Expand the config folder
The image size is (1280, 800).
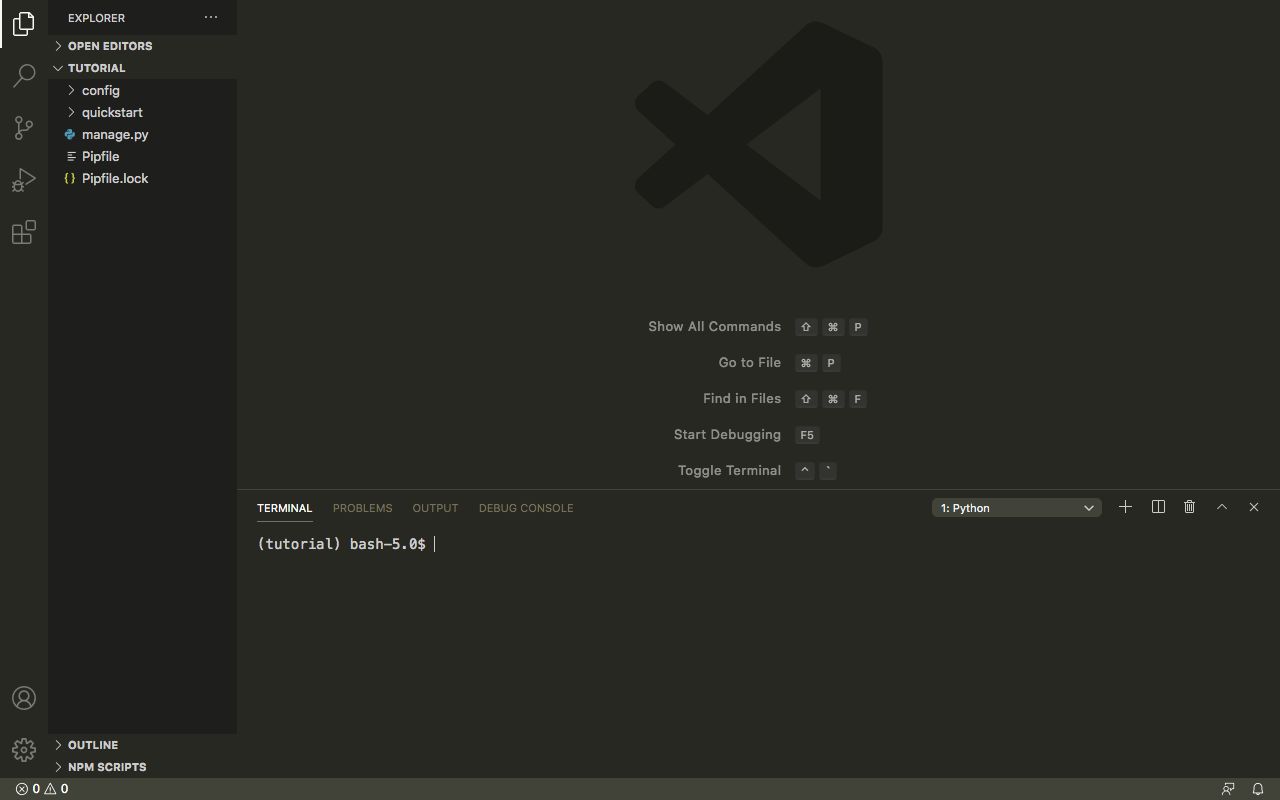coord(142,90)
